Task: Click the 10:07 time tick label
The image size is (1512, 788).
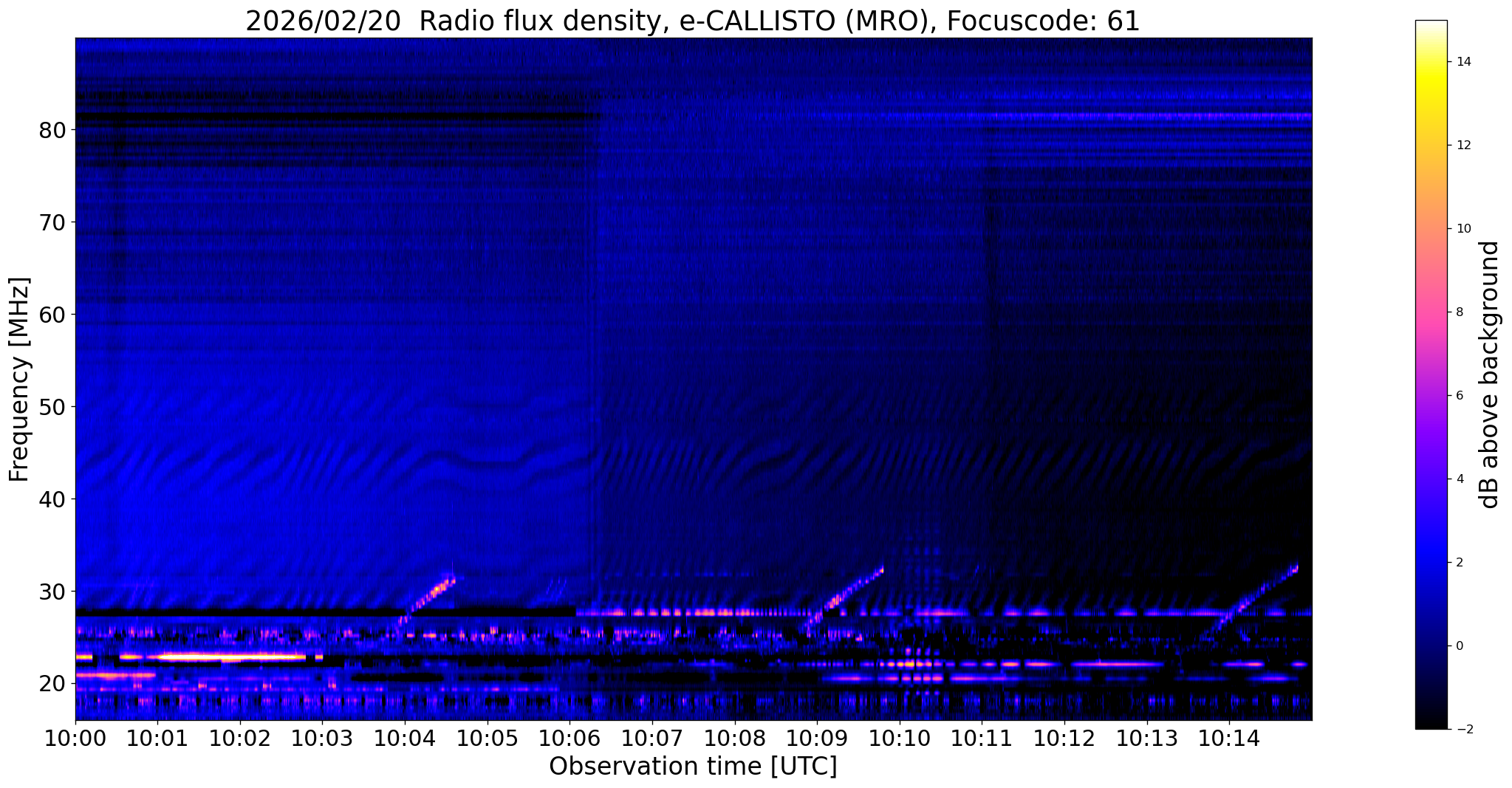Action: click(652, 739)
